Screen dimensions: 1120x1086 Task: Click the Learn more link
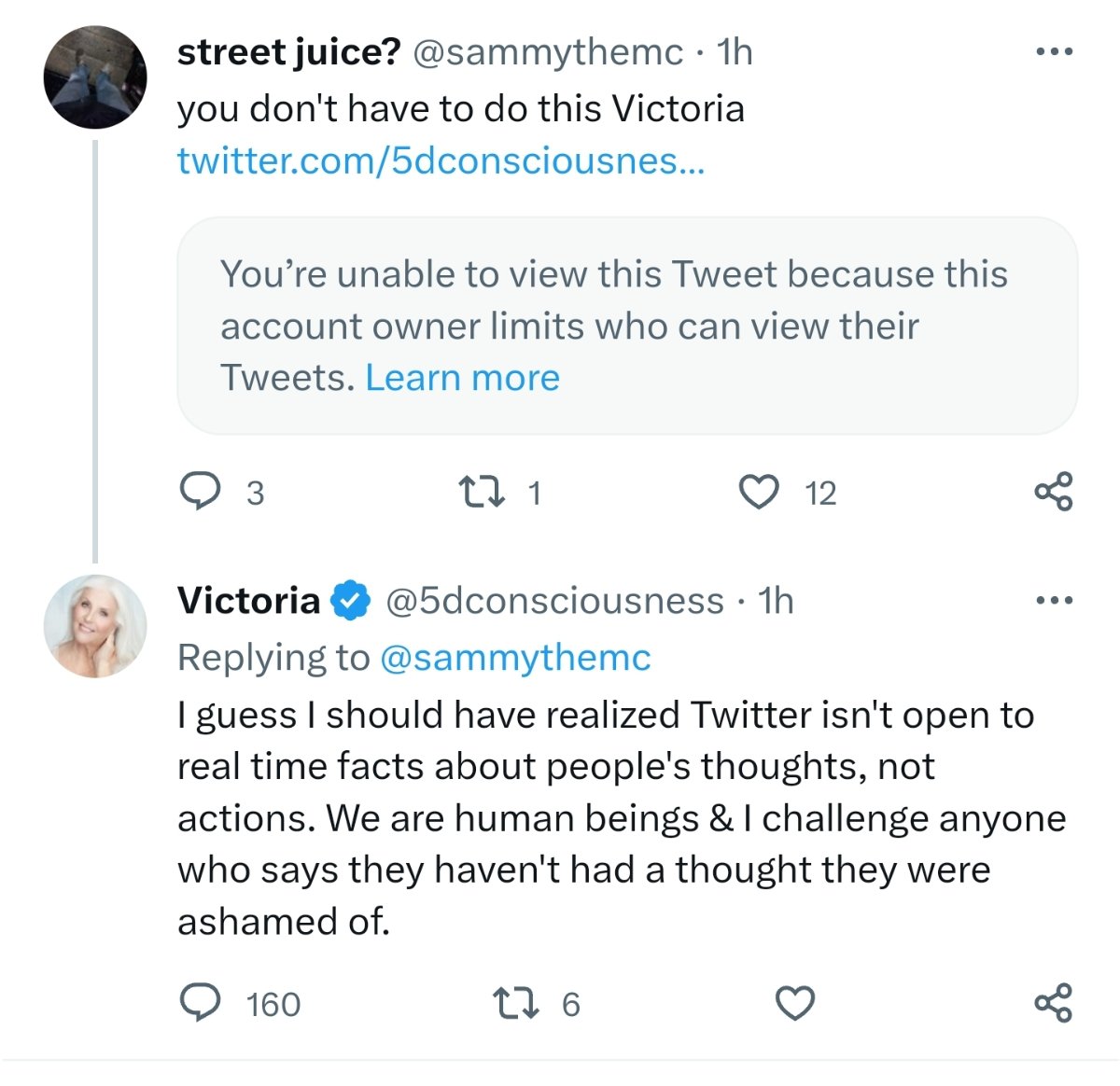click(x=462, y=378)
